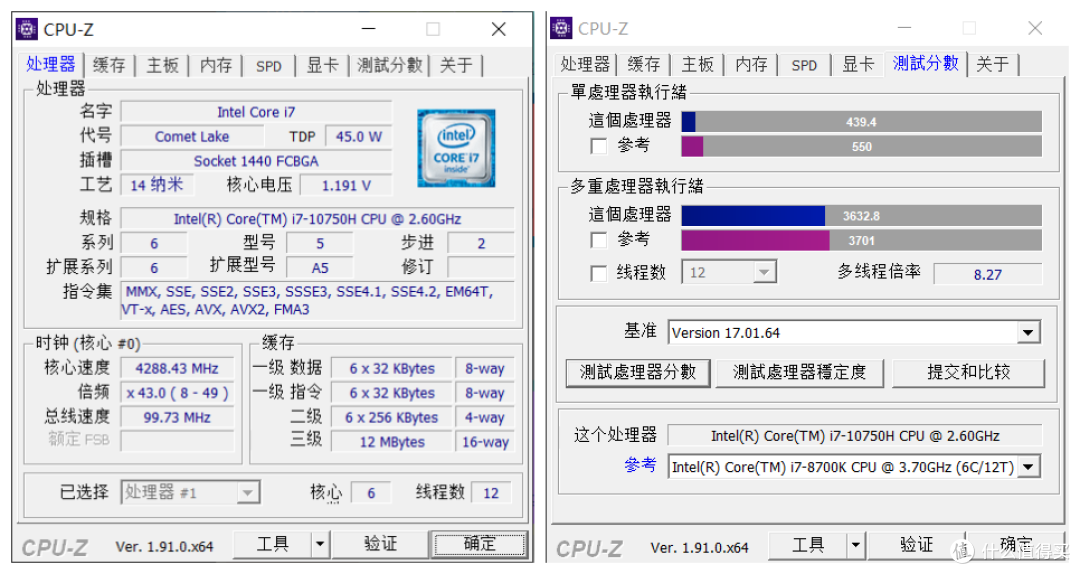Open the 关于 tab in right window
Viewport: 1080px width, 574px height.
point(993,64)
